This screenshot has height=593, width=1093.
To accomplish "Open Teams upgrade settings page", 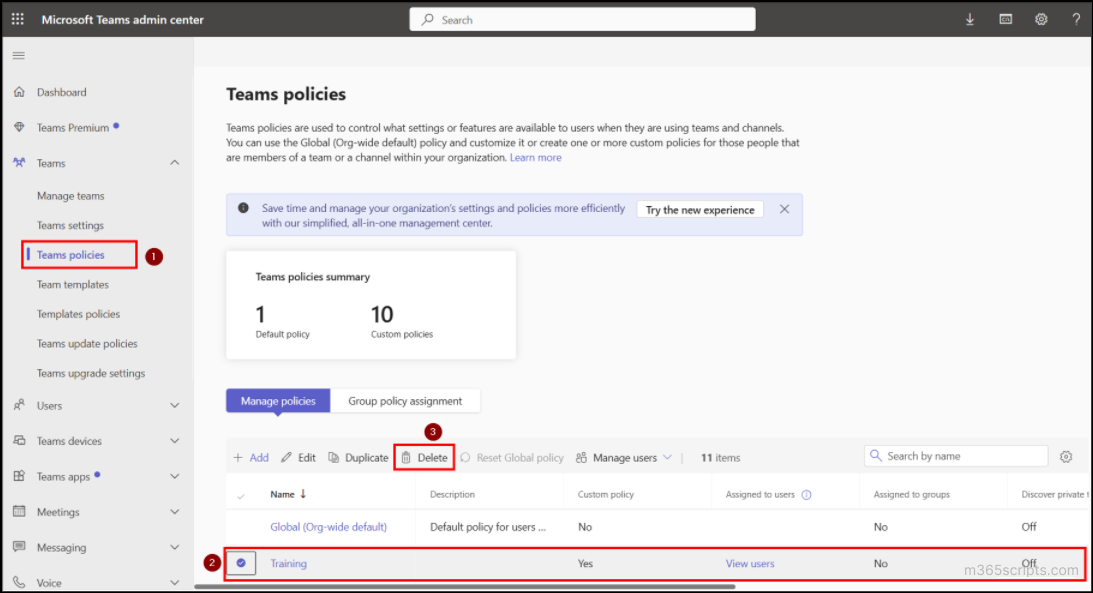I will click(x=91, y=373).
